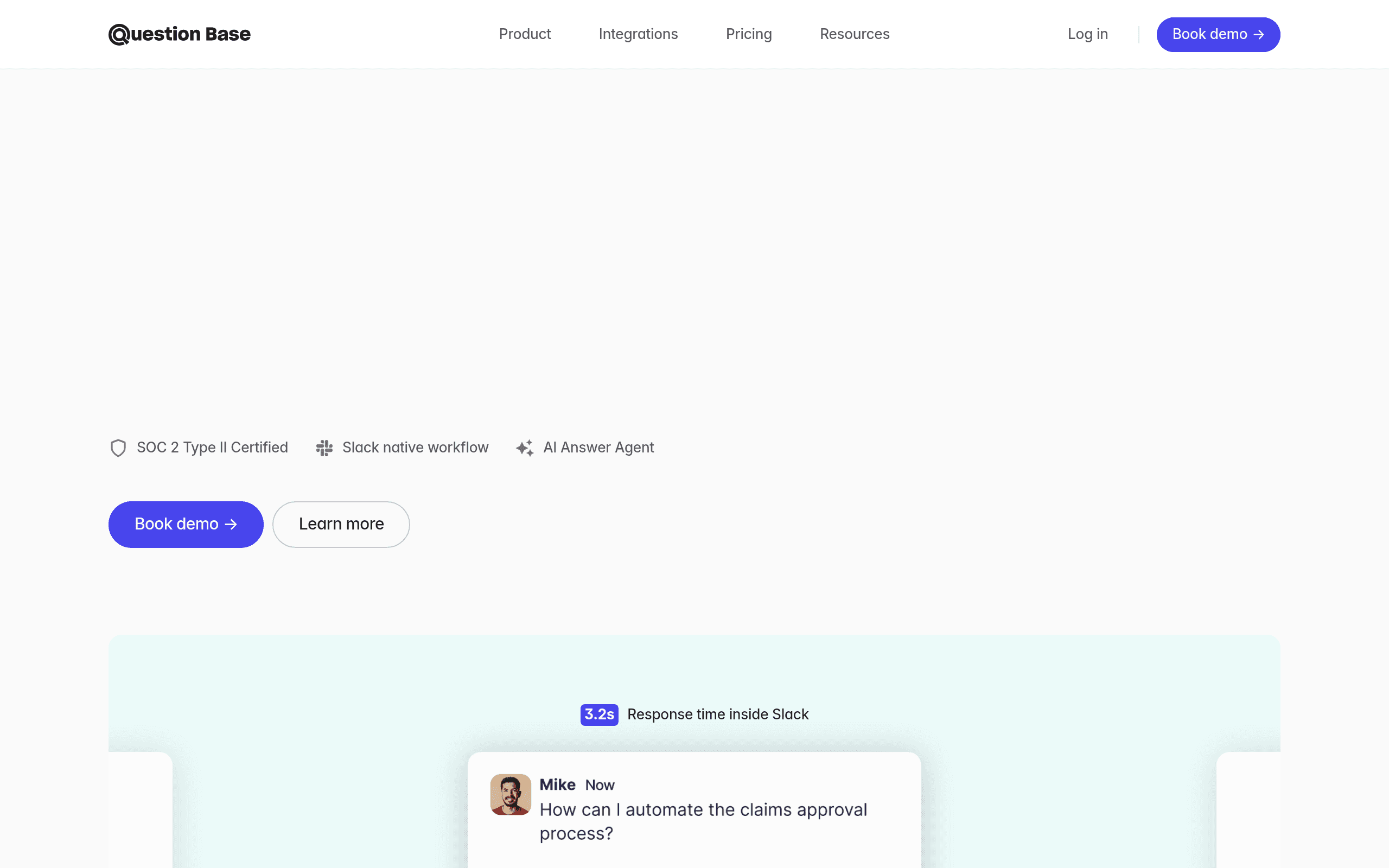
Task: Click the SOC 2 shield icon
Action: tap(118, 448)
